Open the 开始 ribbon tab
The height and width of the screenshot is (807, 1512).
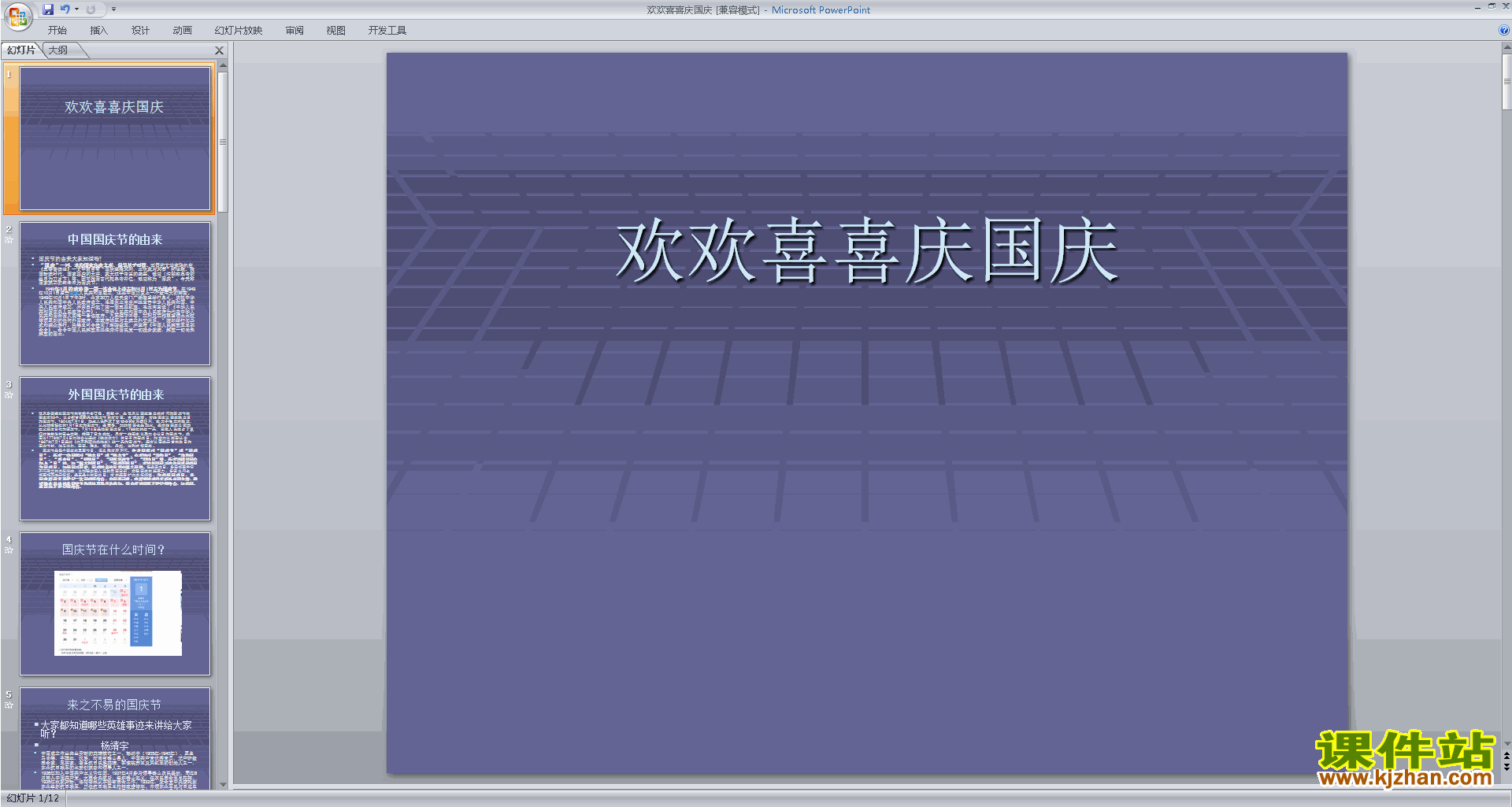point(57,30)
